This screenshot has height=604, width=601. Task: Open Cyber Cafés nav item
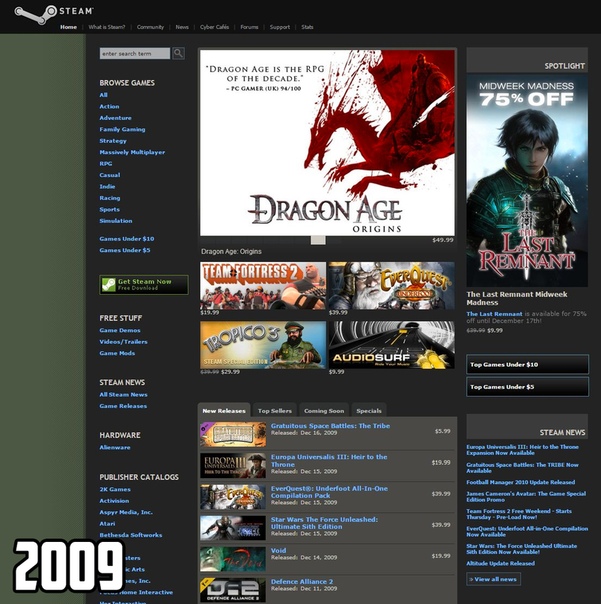(x=214, y=27)
